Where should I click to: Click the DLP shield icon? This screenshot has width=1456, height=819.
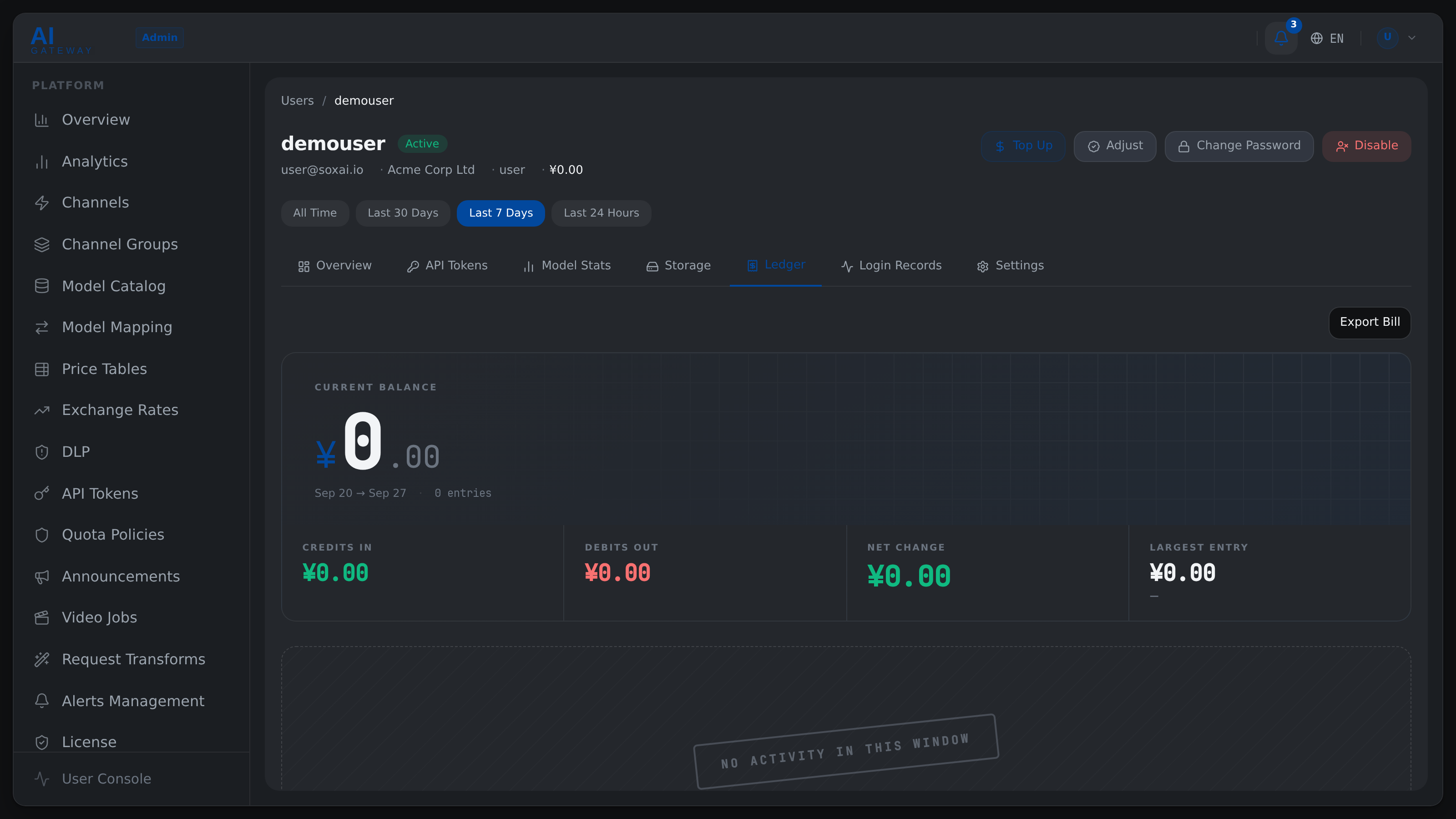coord(42,452)
